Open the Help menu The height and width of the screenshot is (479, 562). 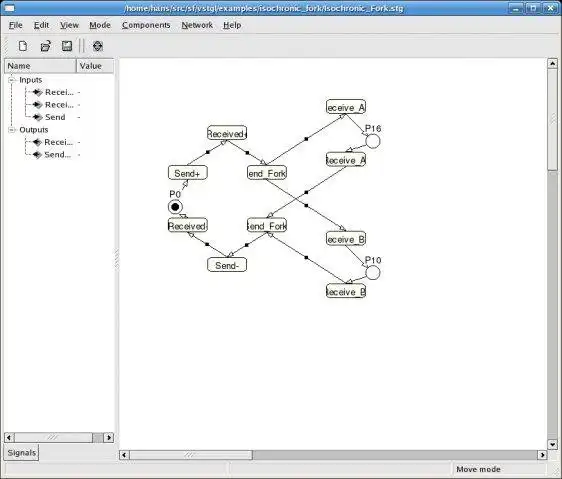coord(232,25)
